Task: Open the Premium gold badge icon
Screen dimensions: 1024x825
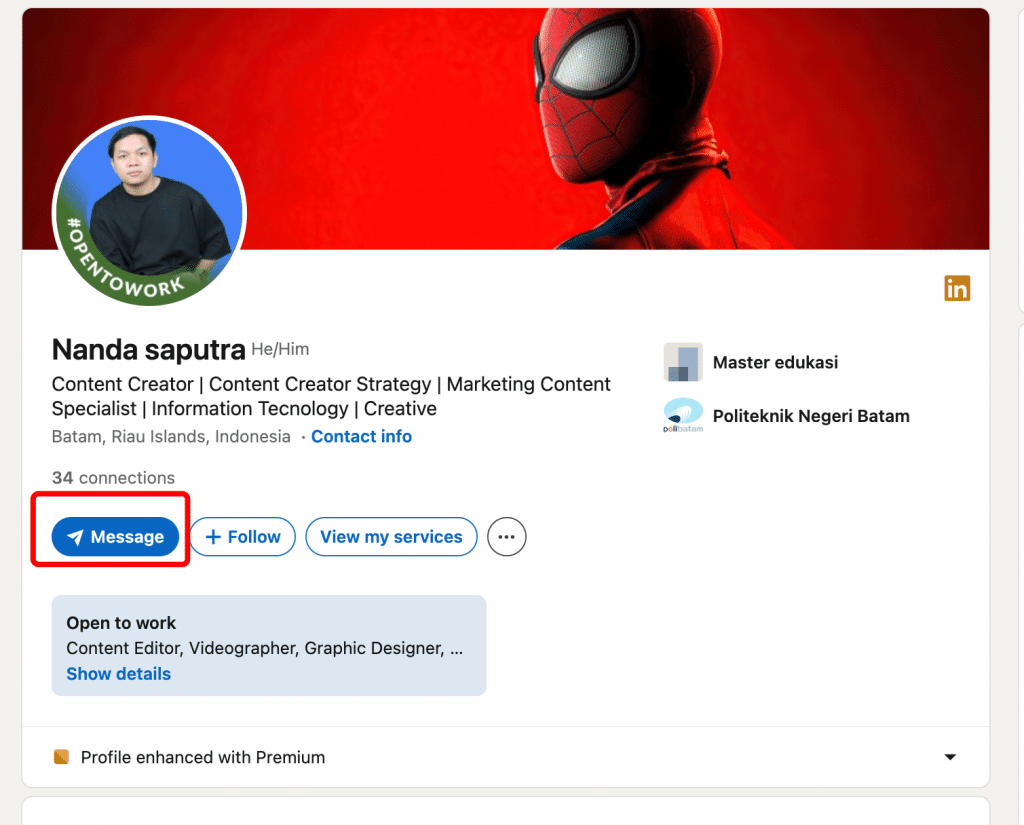Action: 61,757
